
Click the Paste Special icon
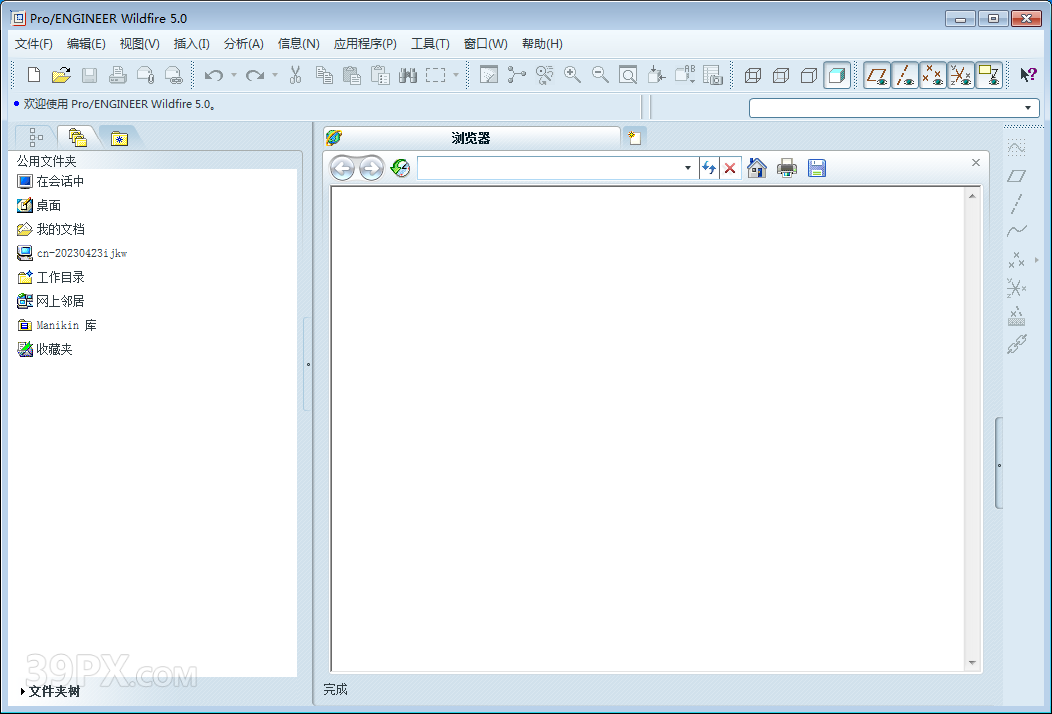point(380,74)
